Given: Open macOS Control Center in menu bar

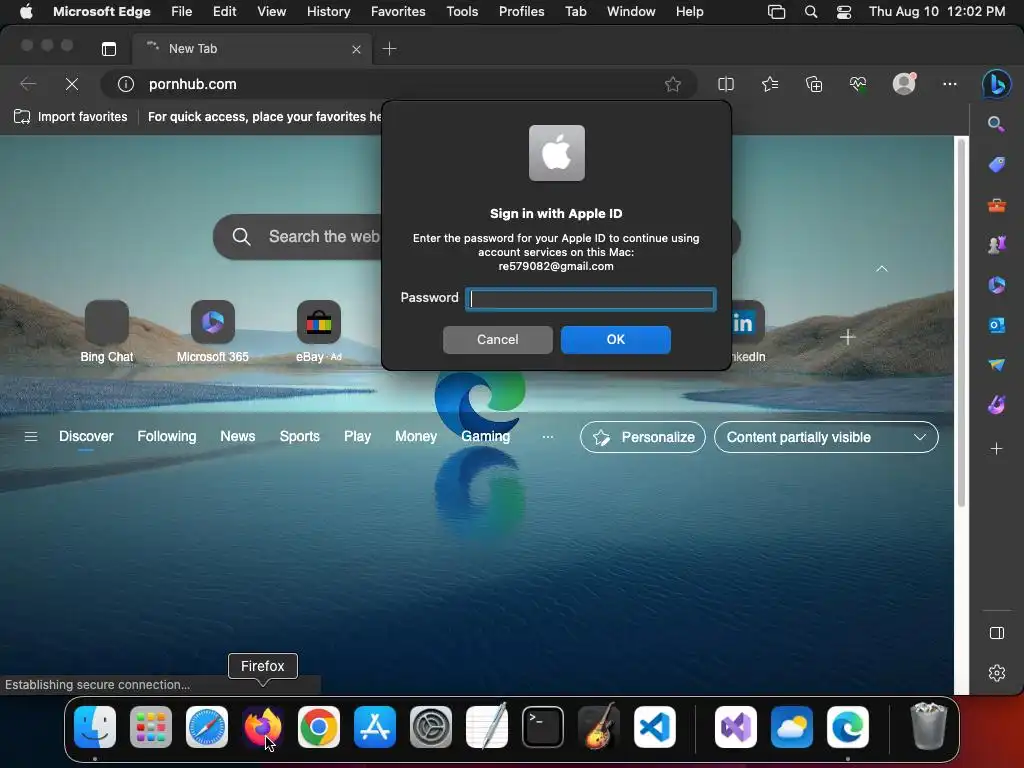Looking at the screenshot, I should [844, 12].
